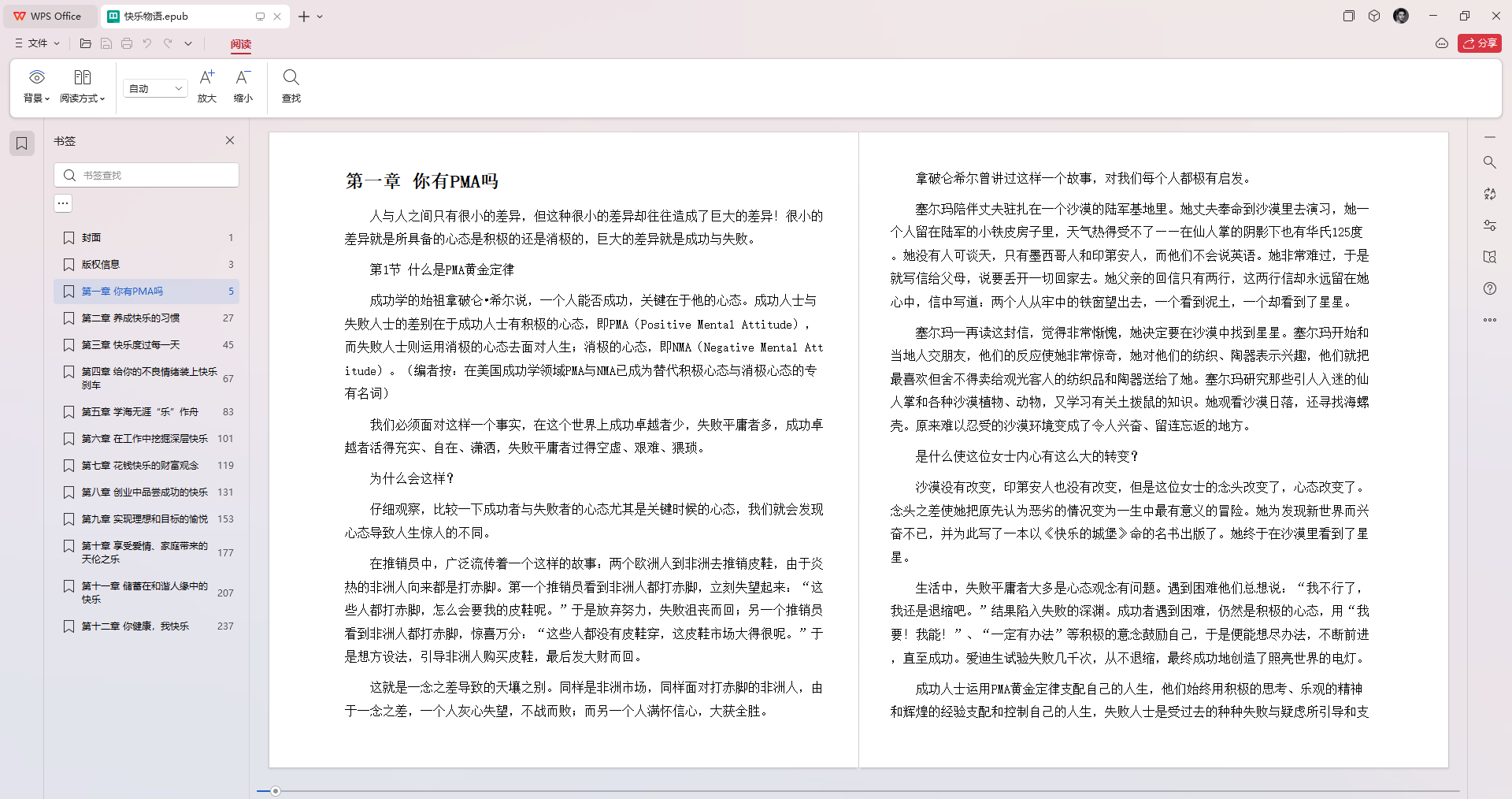Image resolution: width=1512 pixels, height=799 pixels.
Task: Switch to the 阅读 ribbon tab
Action: click(x=241, y=45)
